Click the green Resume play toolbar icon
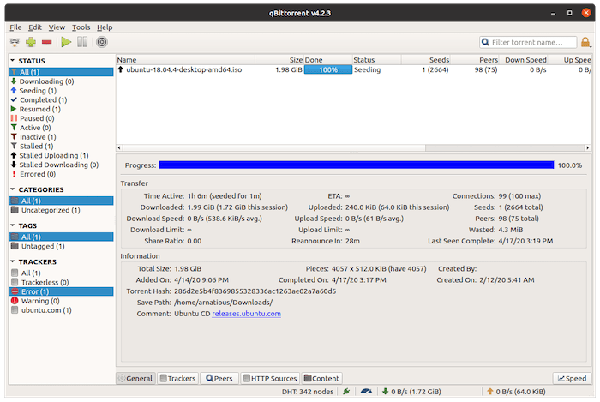 [66, 42]
